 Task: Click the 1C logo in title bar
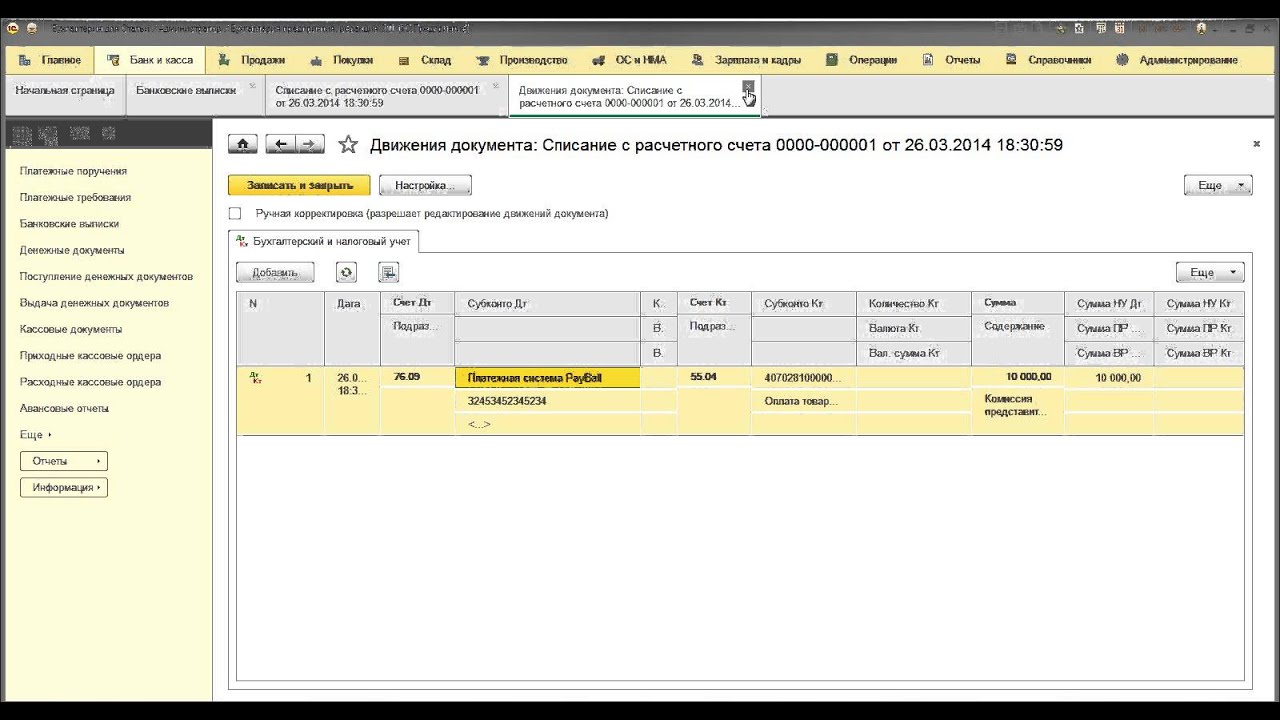[13, 28]
